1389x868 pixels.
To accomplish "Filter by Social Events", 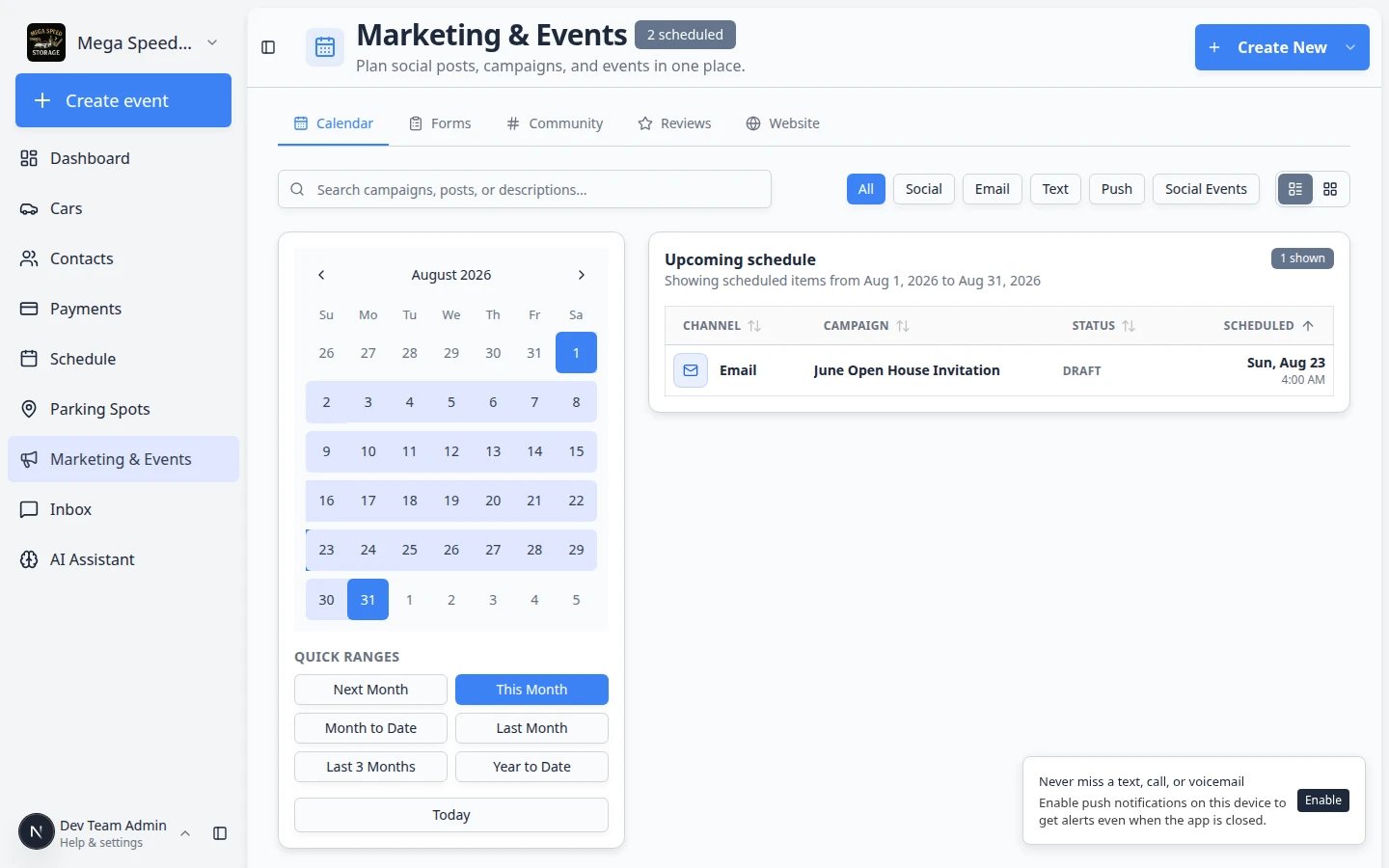I will (1206, 189).
